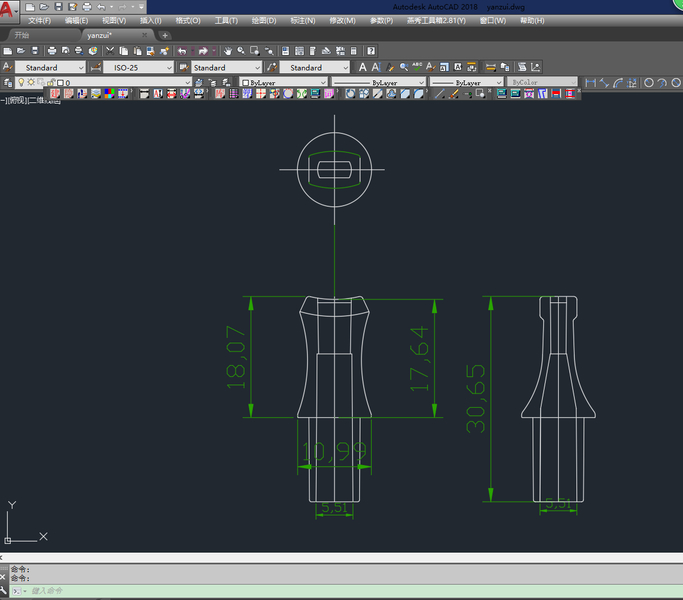The height and width of the screenshot is (600, 683).
Task: Switch to the 开始 tab
Action: point(22,35)
